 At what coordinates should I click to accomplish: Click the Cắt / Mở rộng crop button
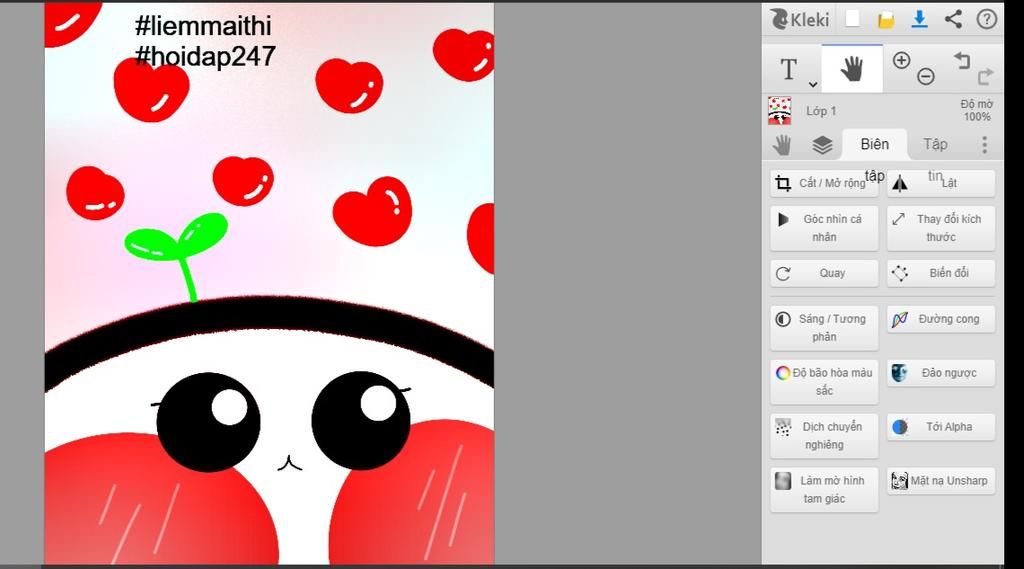pos(824,184)
